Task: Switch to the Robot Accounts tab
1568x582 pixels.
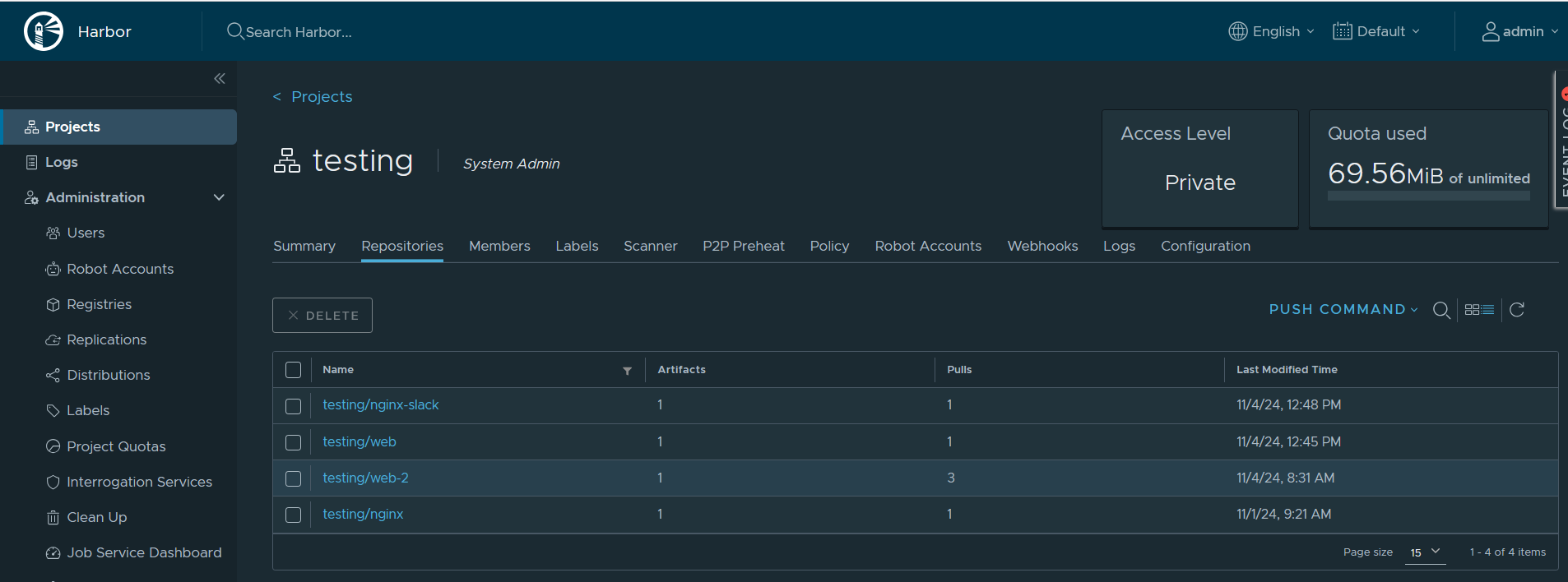Action: 928,246
